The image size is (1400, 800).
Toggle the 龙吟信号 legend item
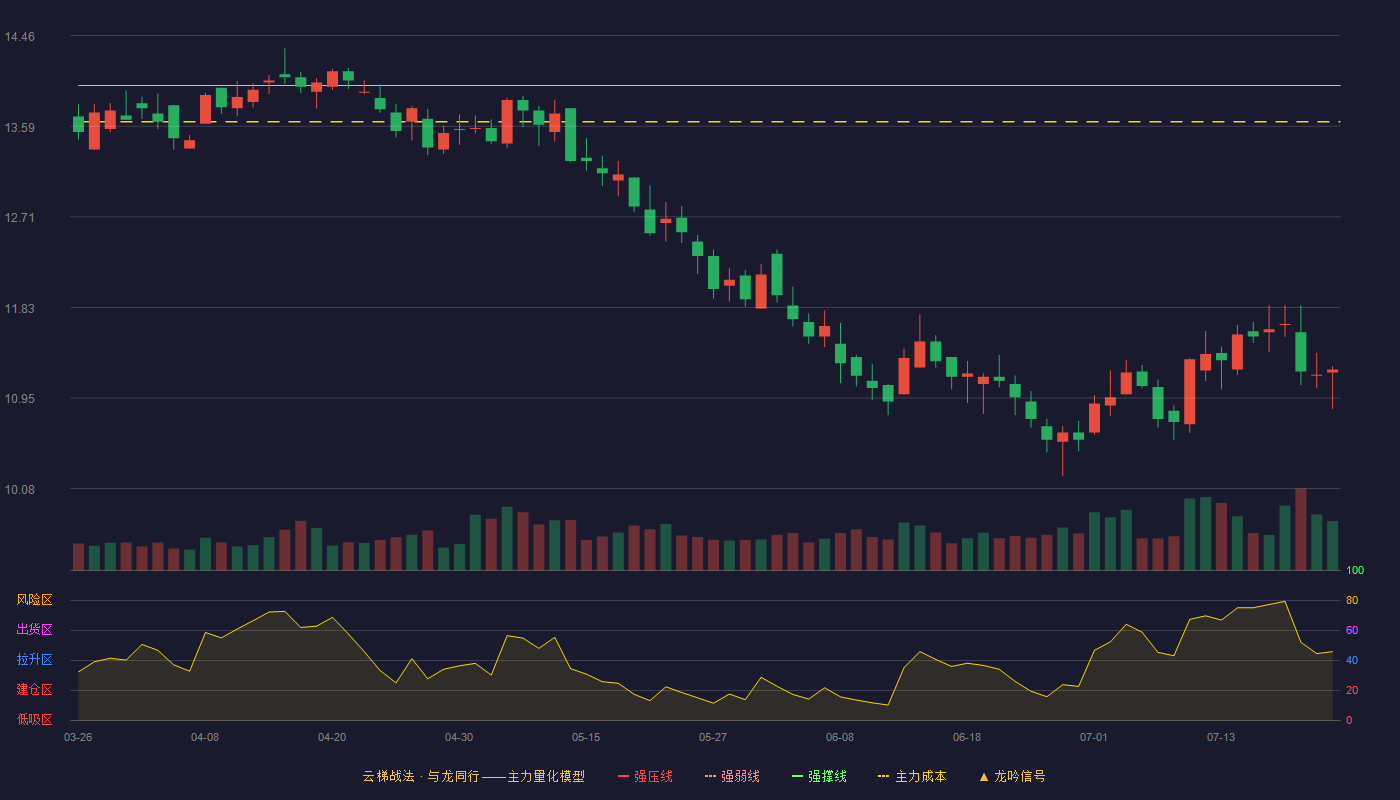pos(1012,776)
